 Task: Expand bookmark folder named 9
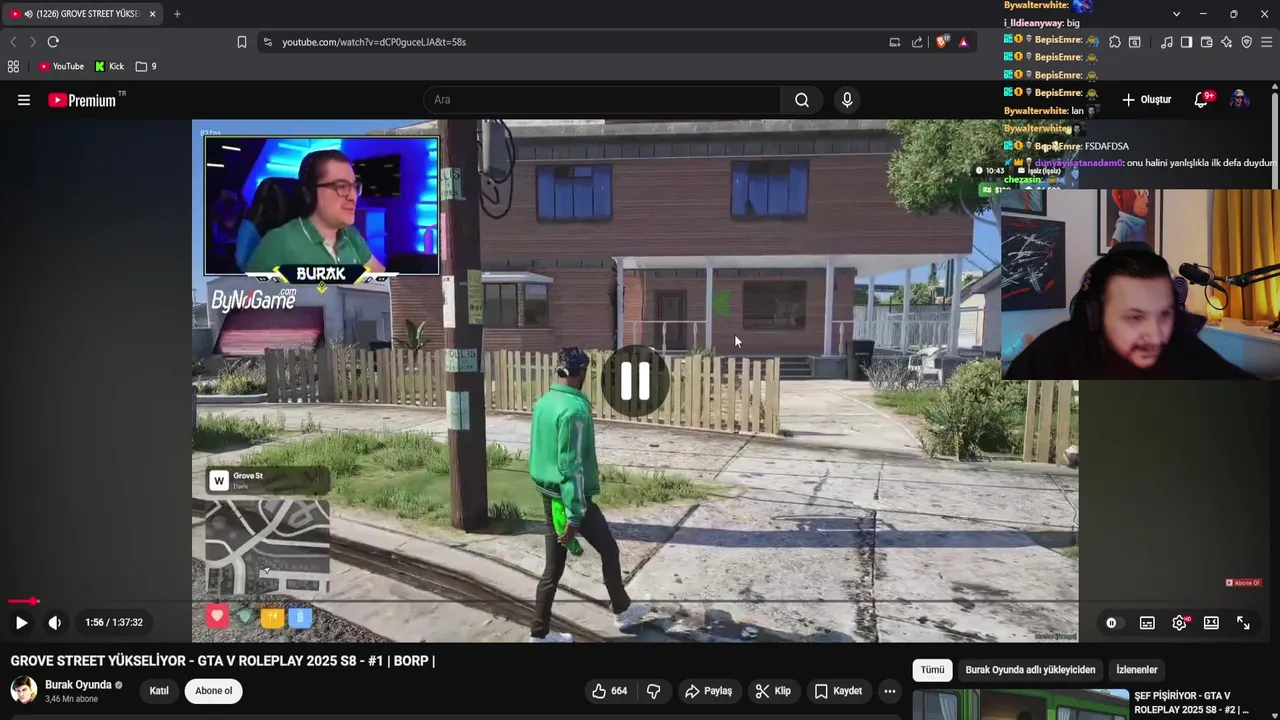pyautogui.click(x=146, y=66)
